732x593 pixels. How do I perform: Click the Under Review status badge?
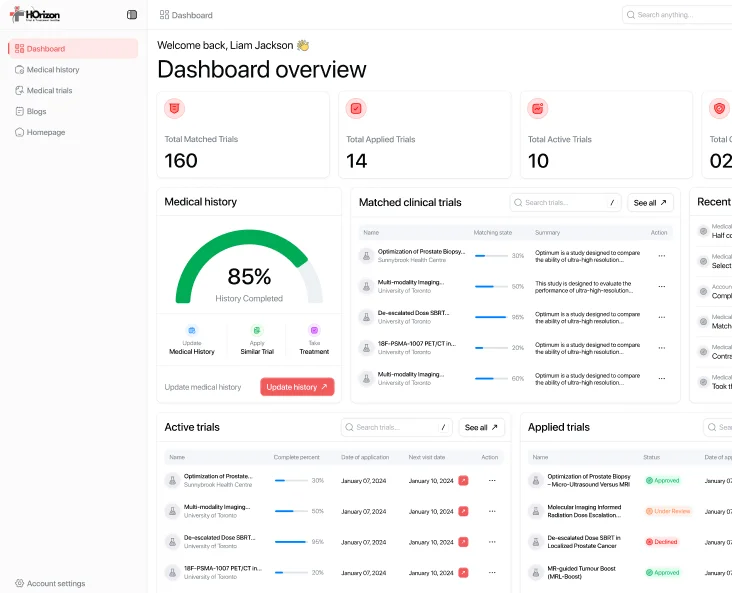click(668, 511)
